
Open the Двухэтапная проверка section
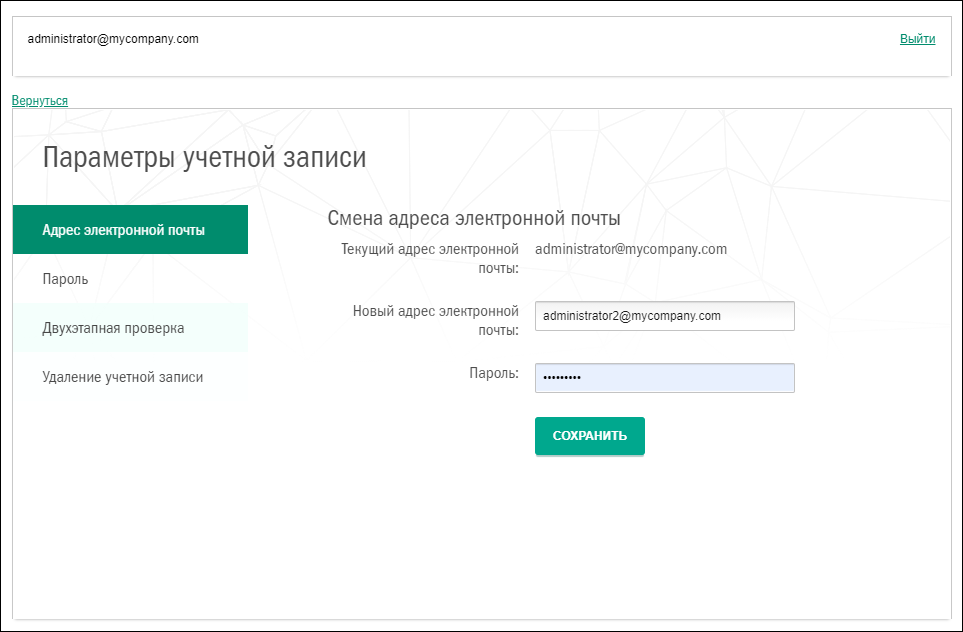pyautogui.click(x=113, y=328)
